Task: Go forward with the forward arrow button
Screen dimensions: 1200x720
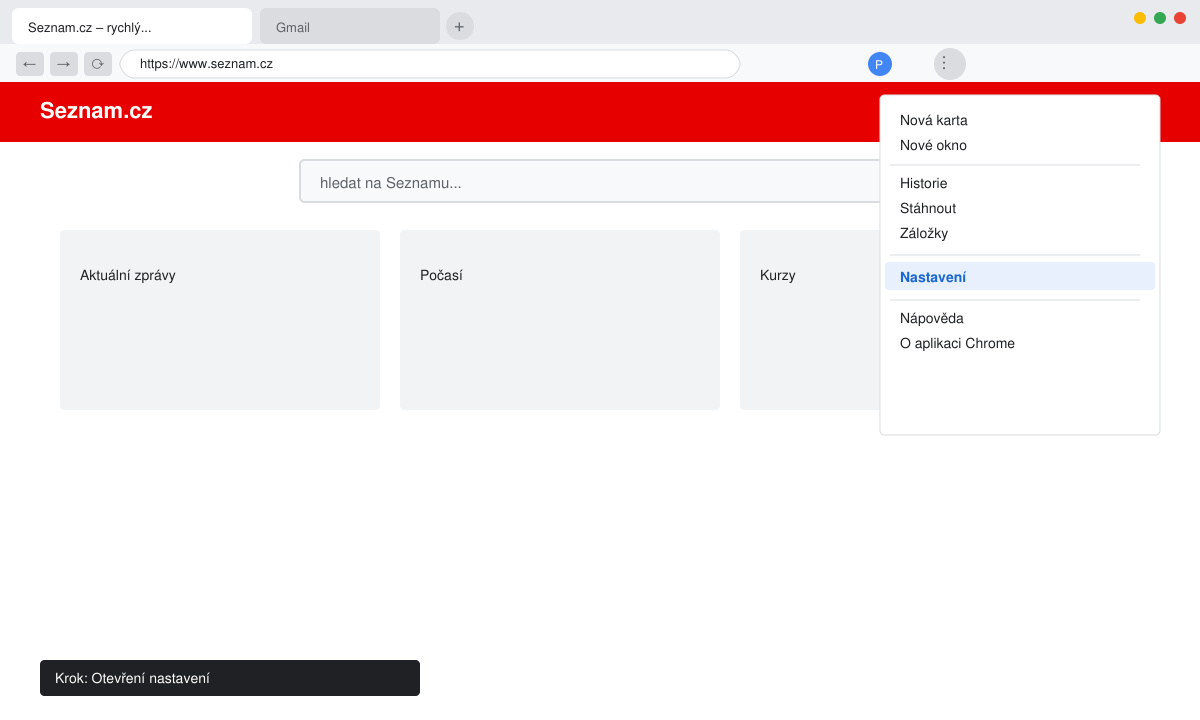Action: pyautogui.click(x=64, y=64)
